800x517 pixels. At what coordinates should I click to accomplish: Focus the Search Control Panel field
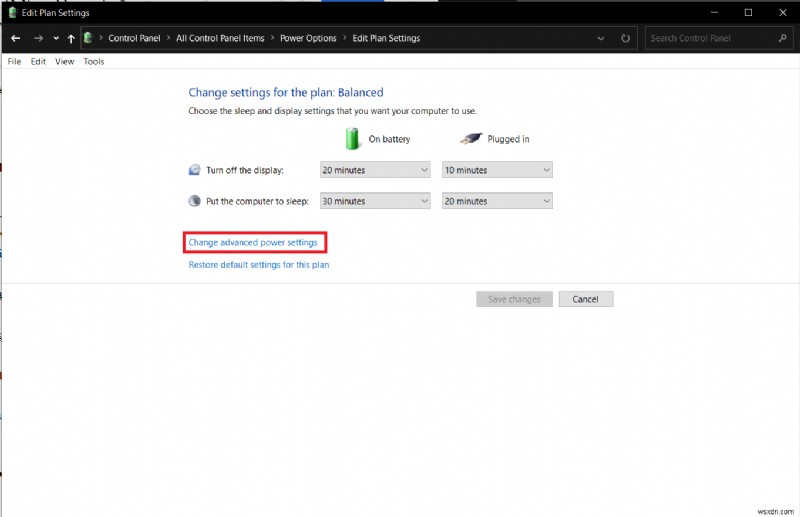(719, 38)
